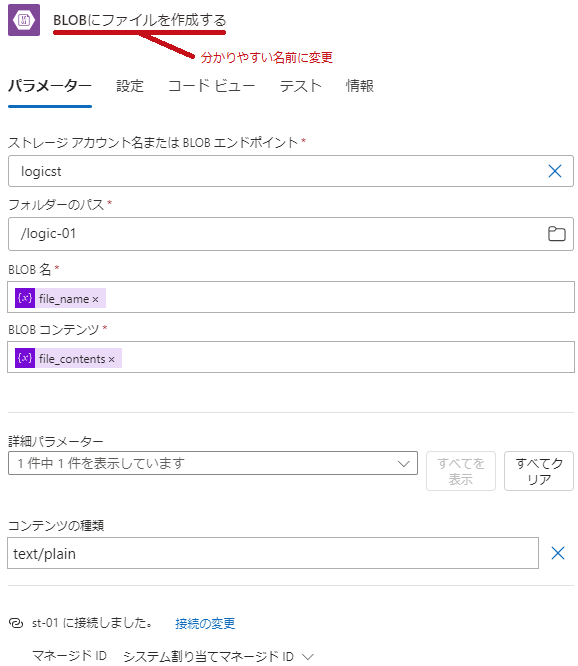Open the 詳細パラメーター dropdown
578x666 pixels.
click(213, 463)
